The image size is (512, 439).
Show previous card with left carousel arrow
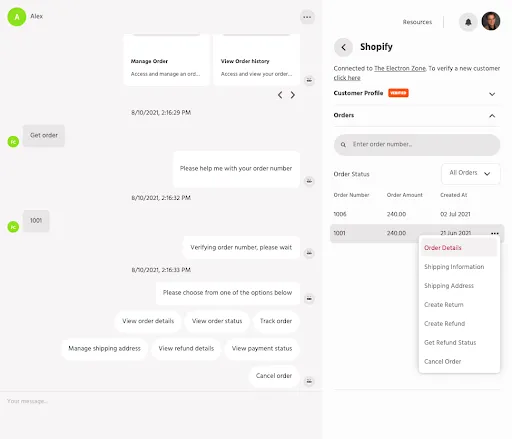point(280,95)
